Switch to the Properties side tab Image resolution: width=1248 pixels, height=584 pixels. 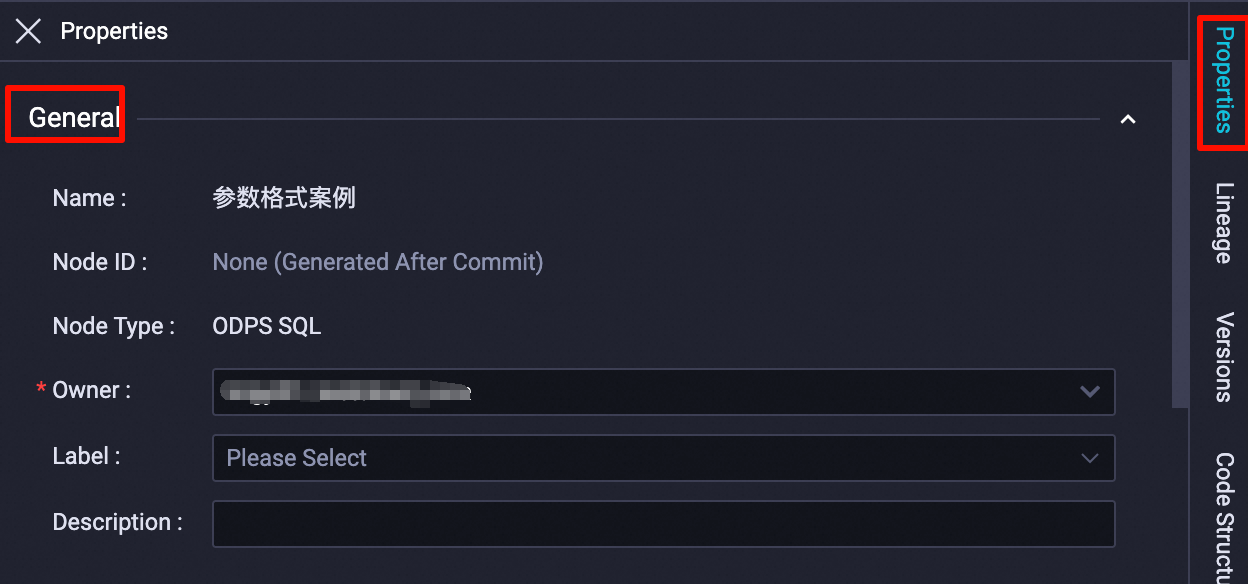pos(1224,80)
